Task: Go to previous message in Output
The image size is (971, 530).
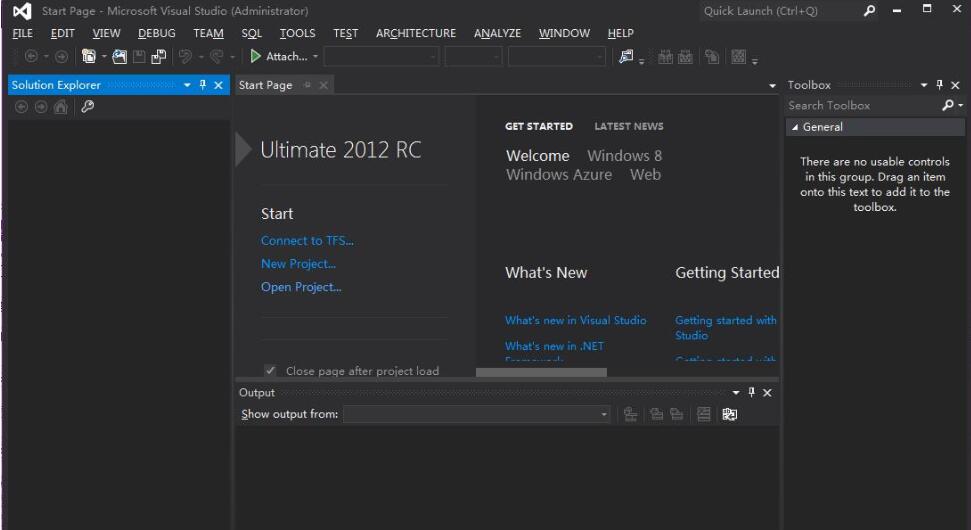Action: 656,414
